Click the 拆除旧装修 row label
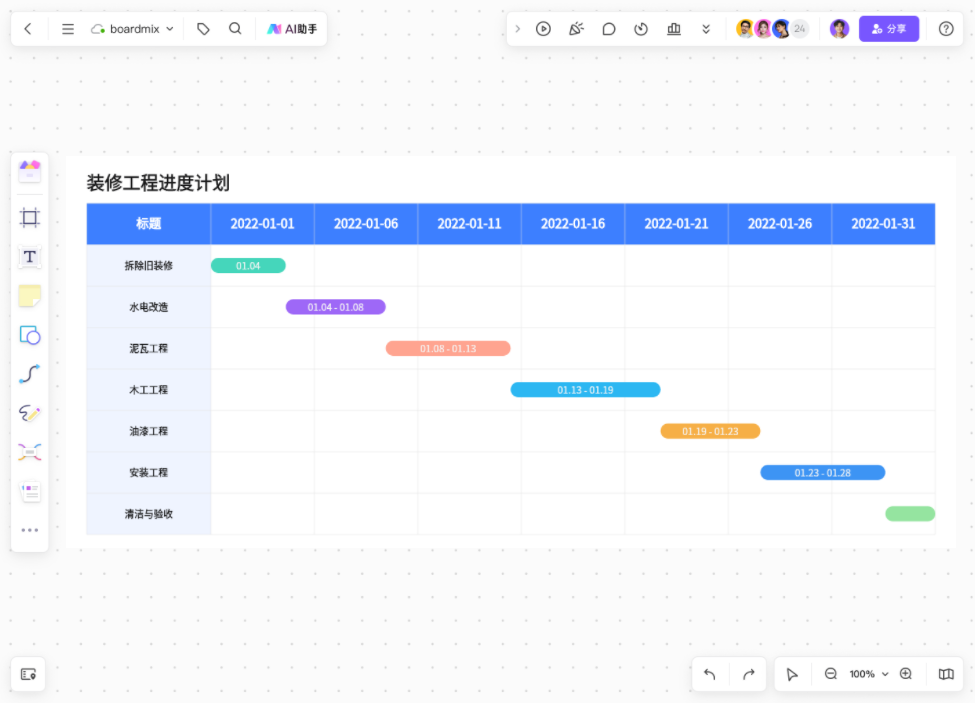The height and width of the screenshot is (704, 976). click(x=149, y=266)
